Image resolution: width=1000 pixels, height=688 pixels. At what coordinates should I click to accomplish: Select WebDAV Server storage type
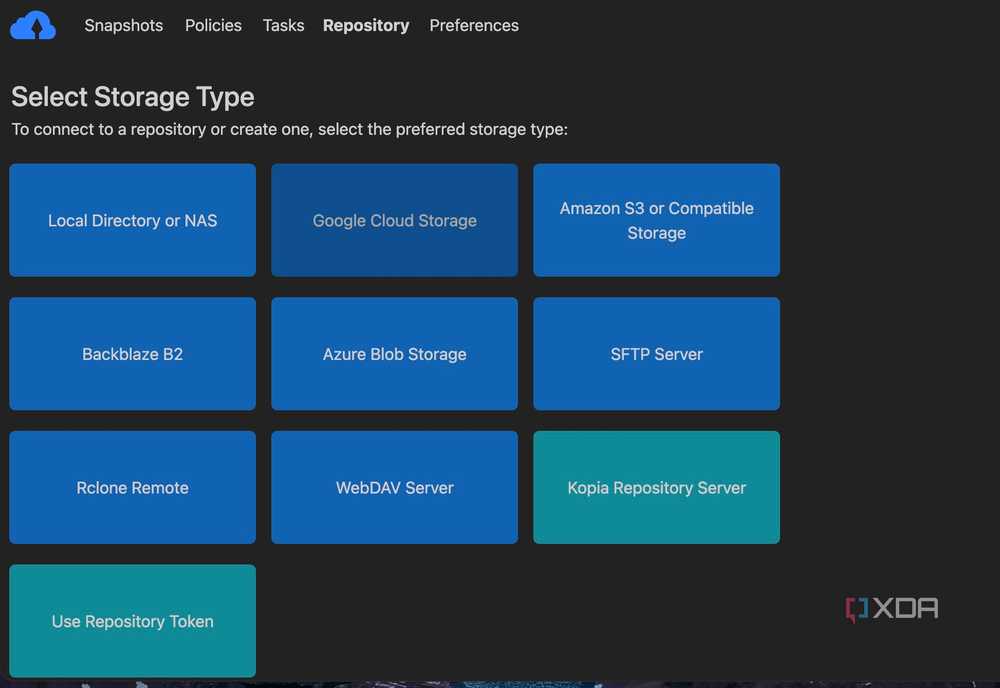click(395, 487)
